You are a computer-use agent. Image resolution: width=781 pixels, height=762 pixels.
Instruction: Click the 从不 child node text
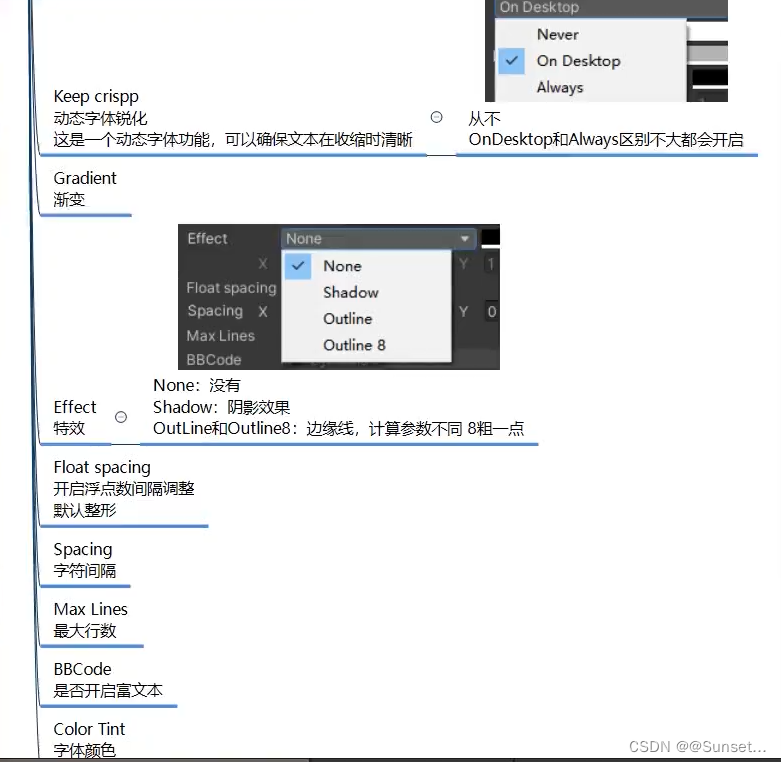[x=484, y=119]
